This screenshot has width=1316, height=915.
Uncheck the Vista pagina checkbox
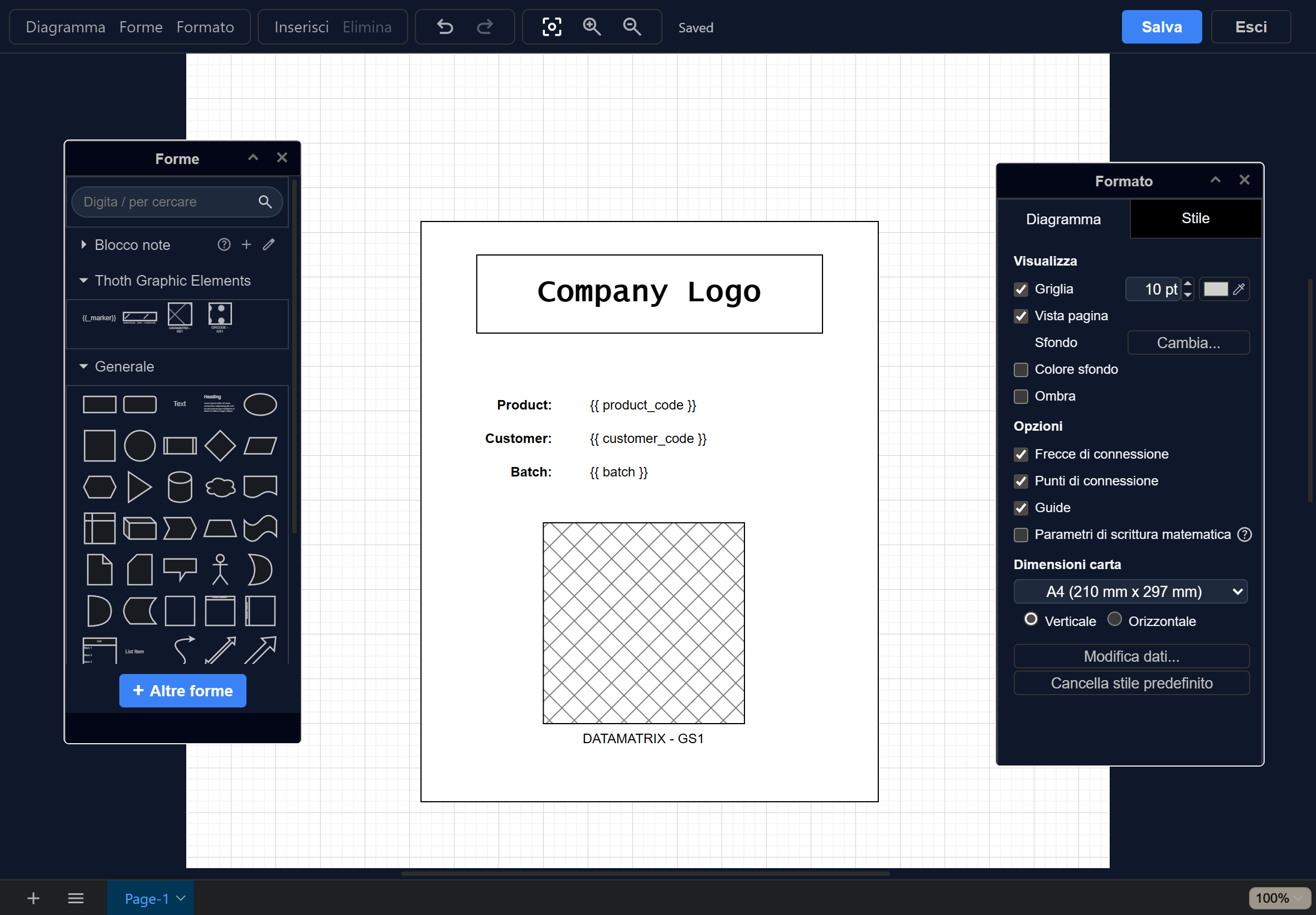[x=1021, y=316]
